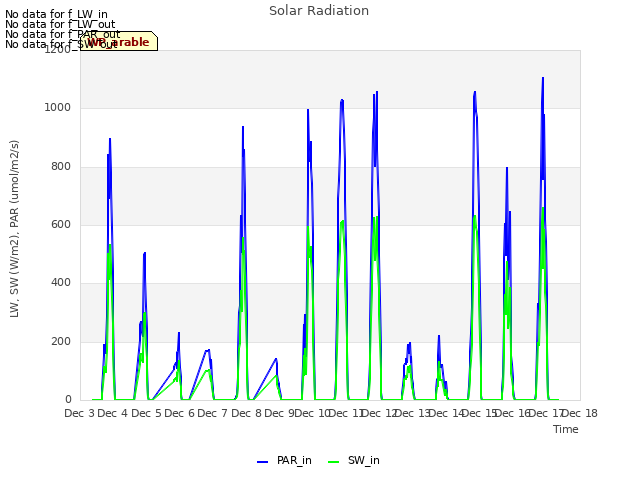Click the 'No data for f_LW_in' message
This screenshot has height=480, width=640.
pos(56,15)
